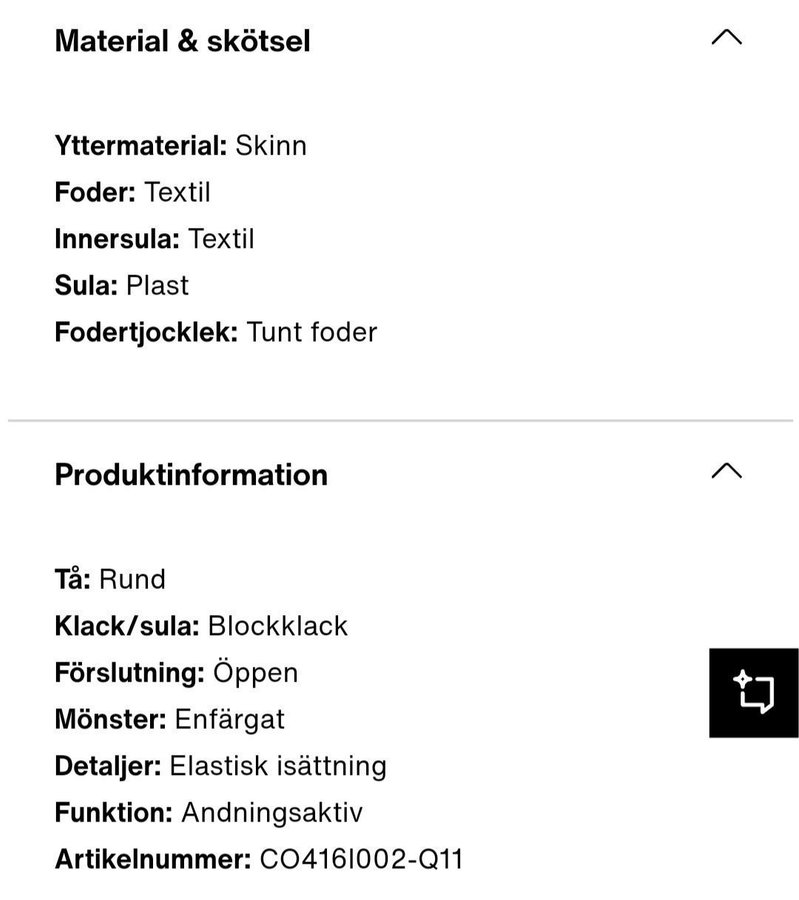
Task: Click the Sula: Plast line
Action: pyautogui.click(x=121, y=285)
